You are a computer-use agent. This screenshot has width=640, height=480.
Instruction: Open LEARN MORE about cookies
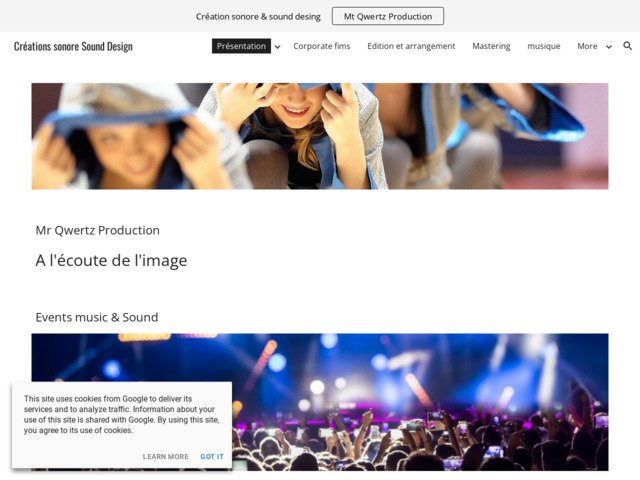165,456
